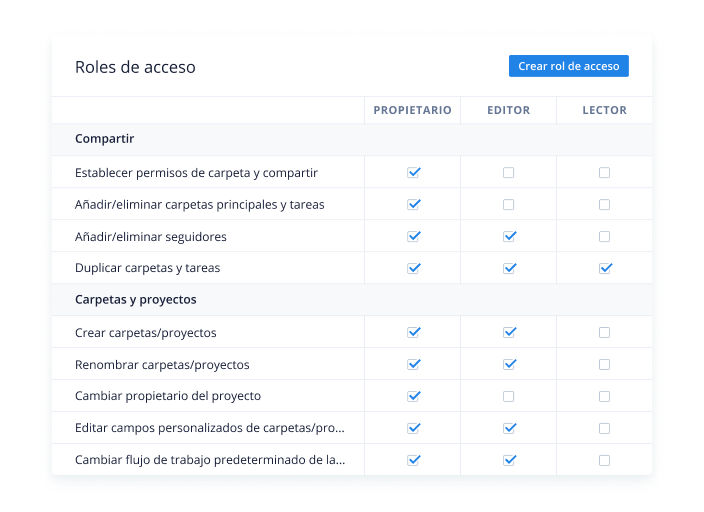Enable Editor for Añadir/eliminar carpetas principales
Screen dimensions: 704x512
[x=508, y=204]
